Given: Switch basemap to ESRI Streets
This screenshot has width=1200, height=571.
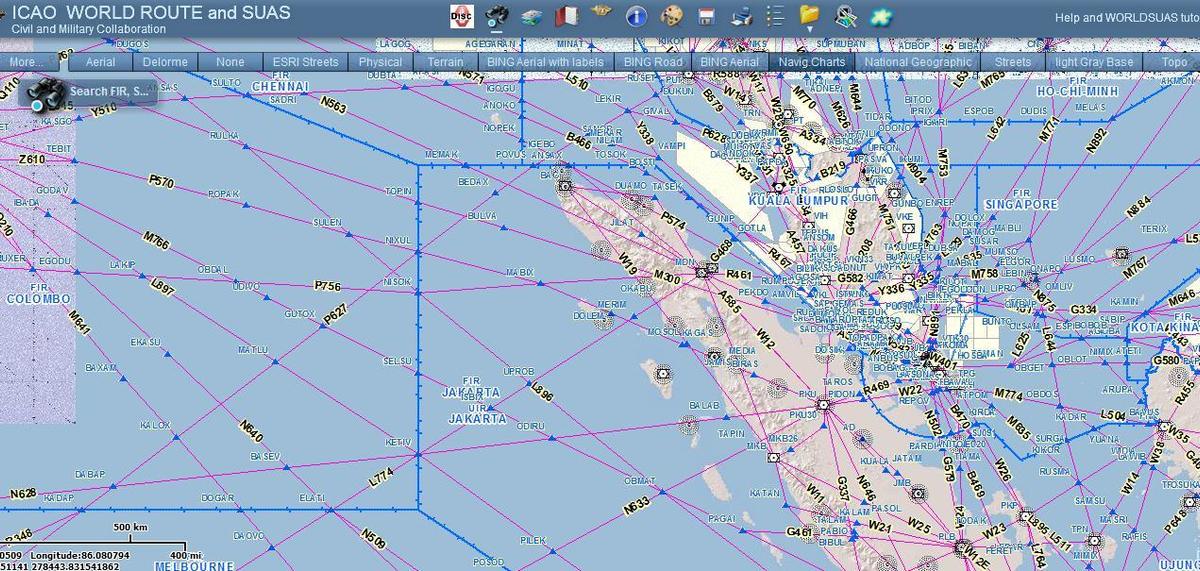Looking at the screenshot, I should (x=305, y=62).
